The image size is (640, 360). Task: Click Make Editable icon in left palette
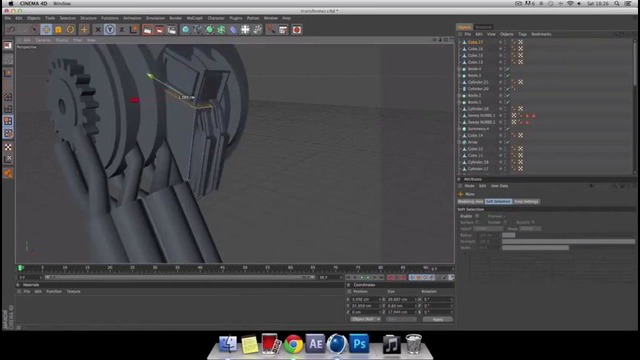8,46
